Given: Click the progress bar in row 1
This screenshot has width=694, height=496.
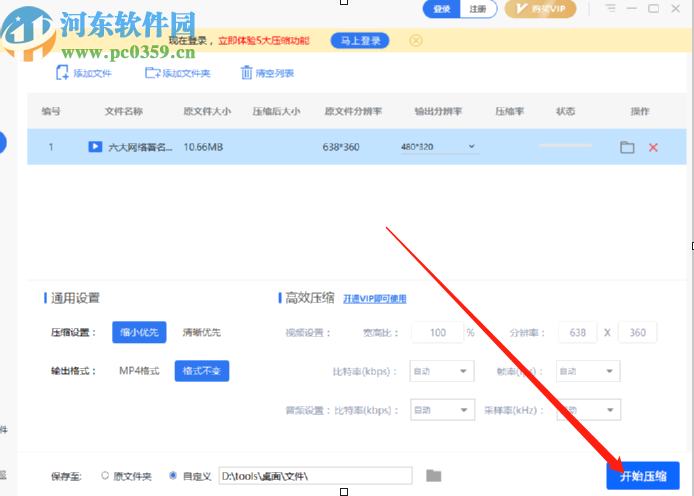Looking at the screenshot, I should pos(565,145).
